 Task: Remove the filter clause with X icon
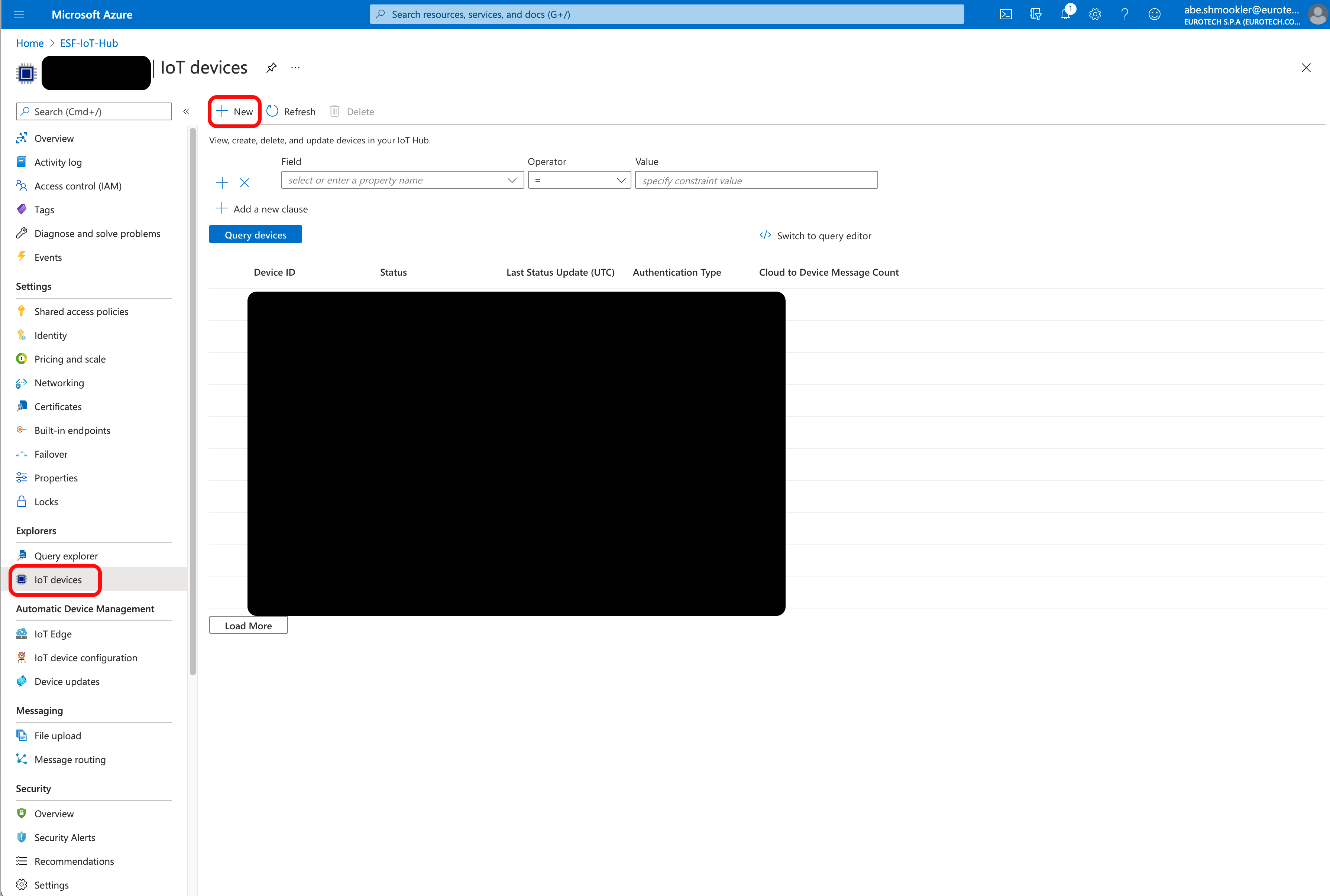[x=245, y=183]
